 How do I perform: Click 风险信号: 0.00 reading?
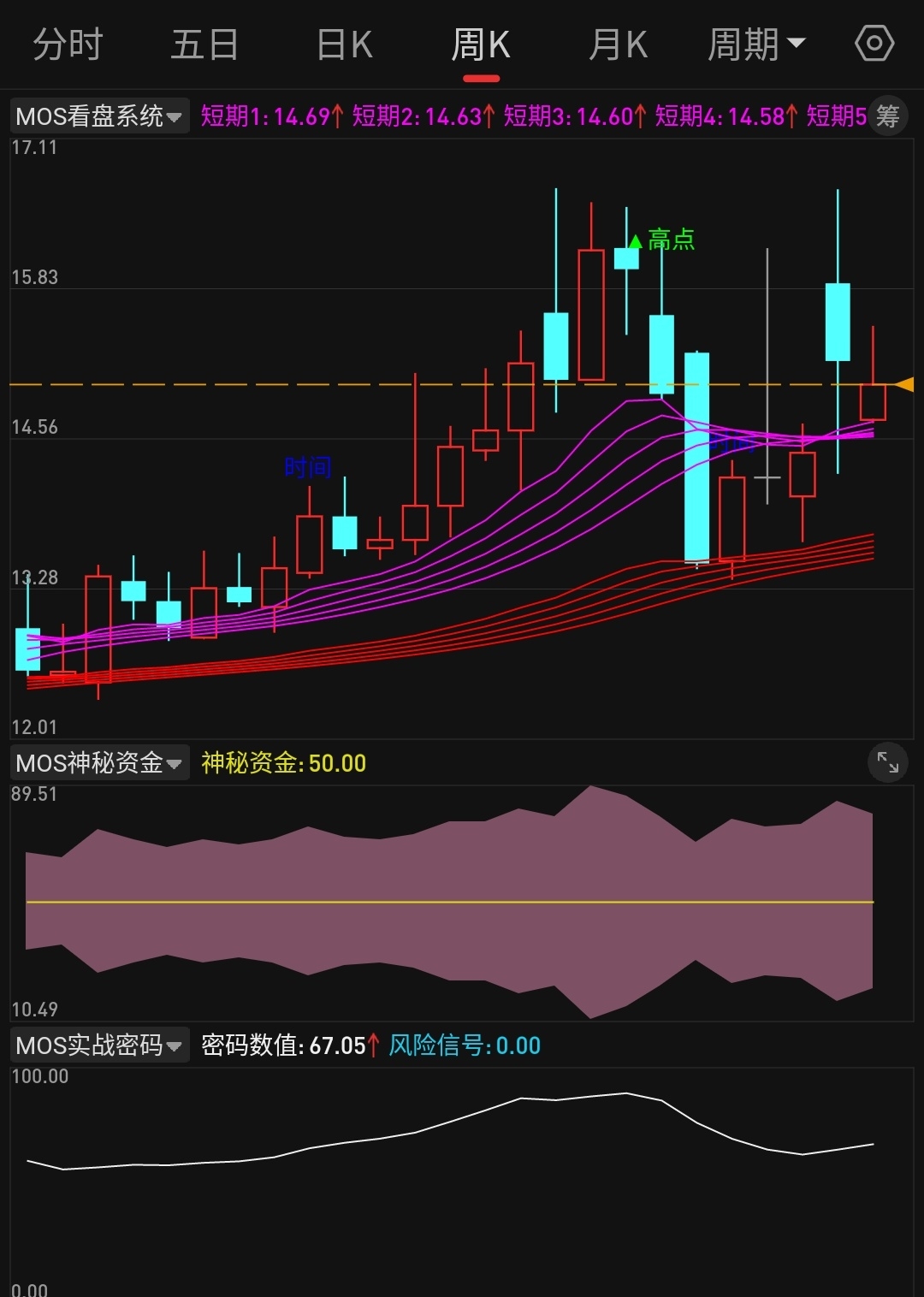465,1045
